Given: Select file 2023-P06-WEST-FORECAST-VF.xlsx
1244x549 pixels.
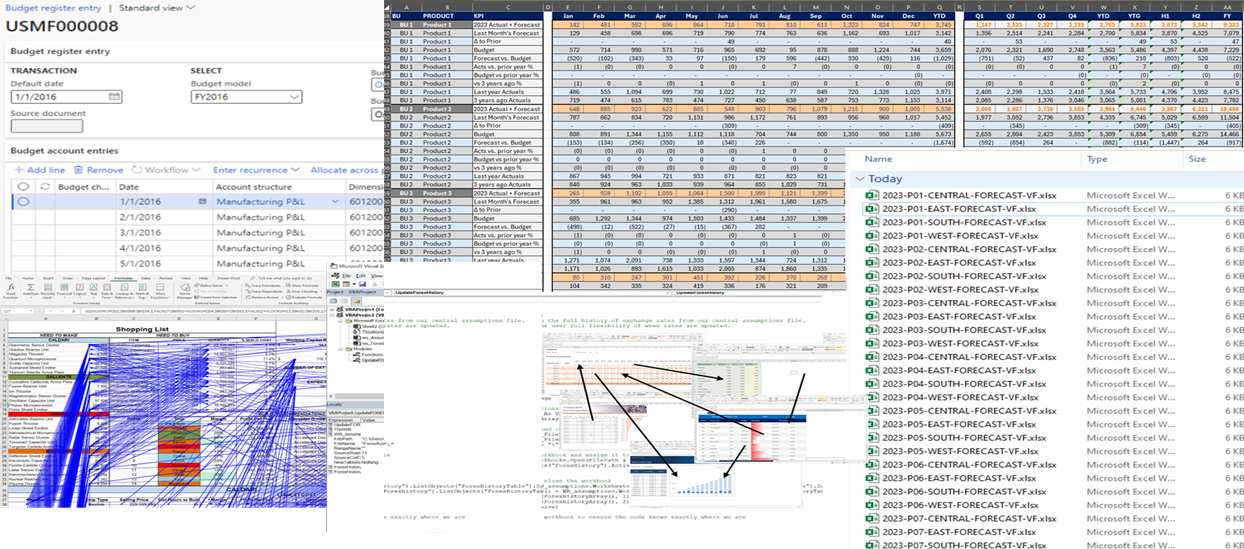Looking at the screenshot, I should click(959, 506).
